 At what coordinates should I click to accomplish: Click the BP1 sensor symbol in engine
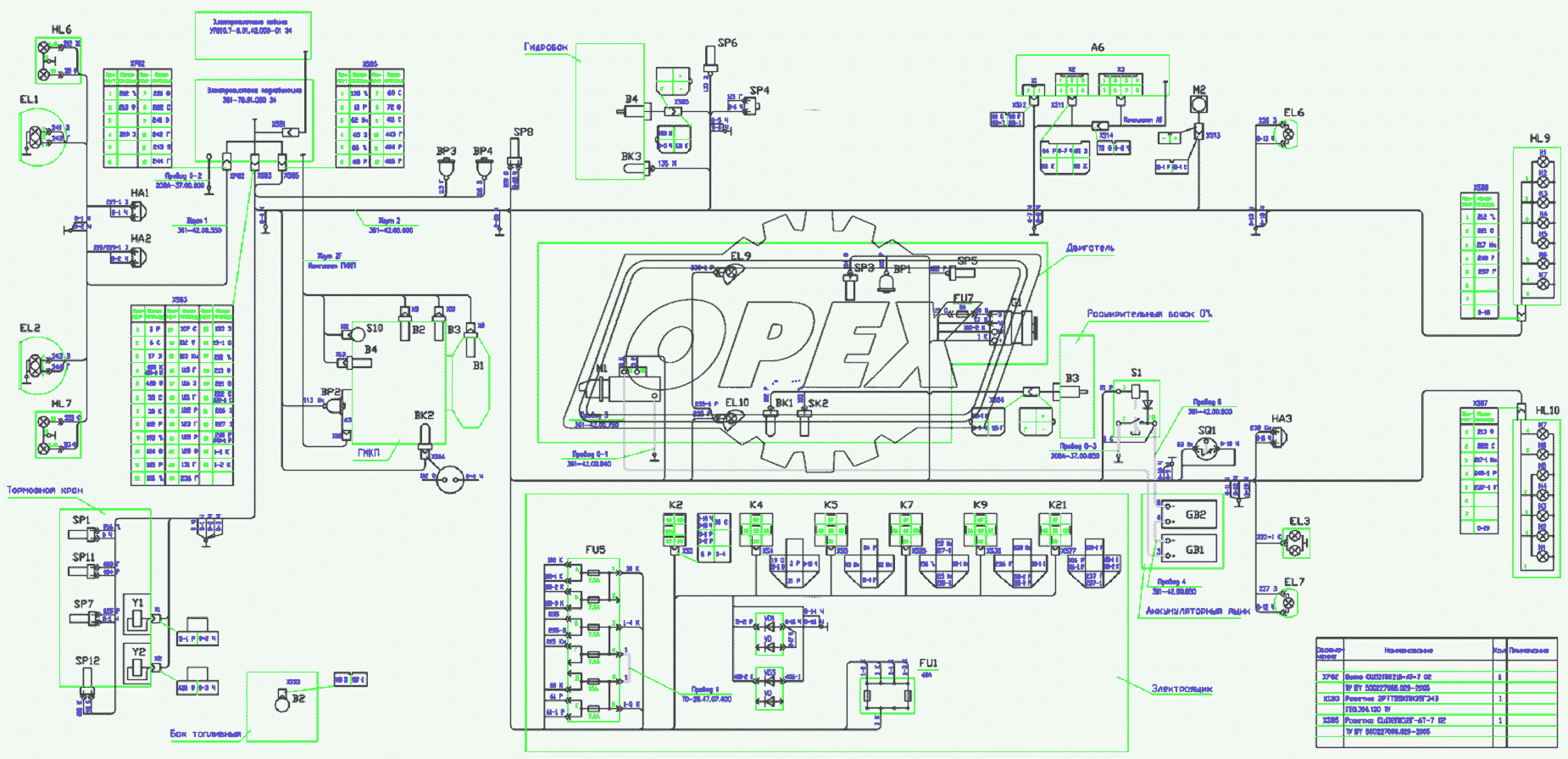coord(886,283)
